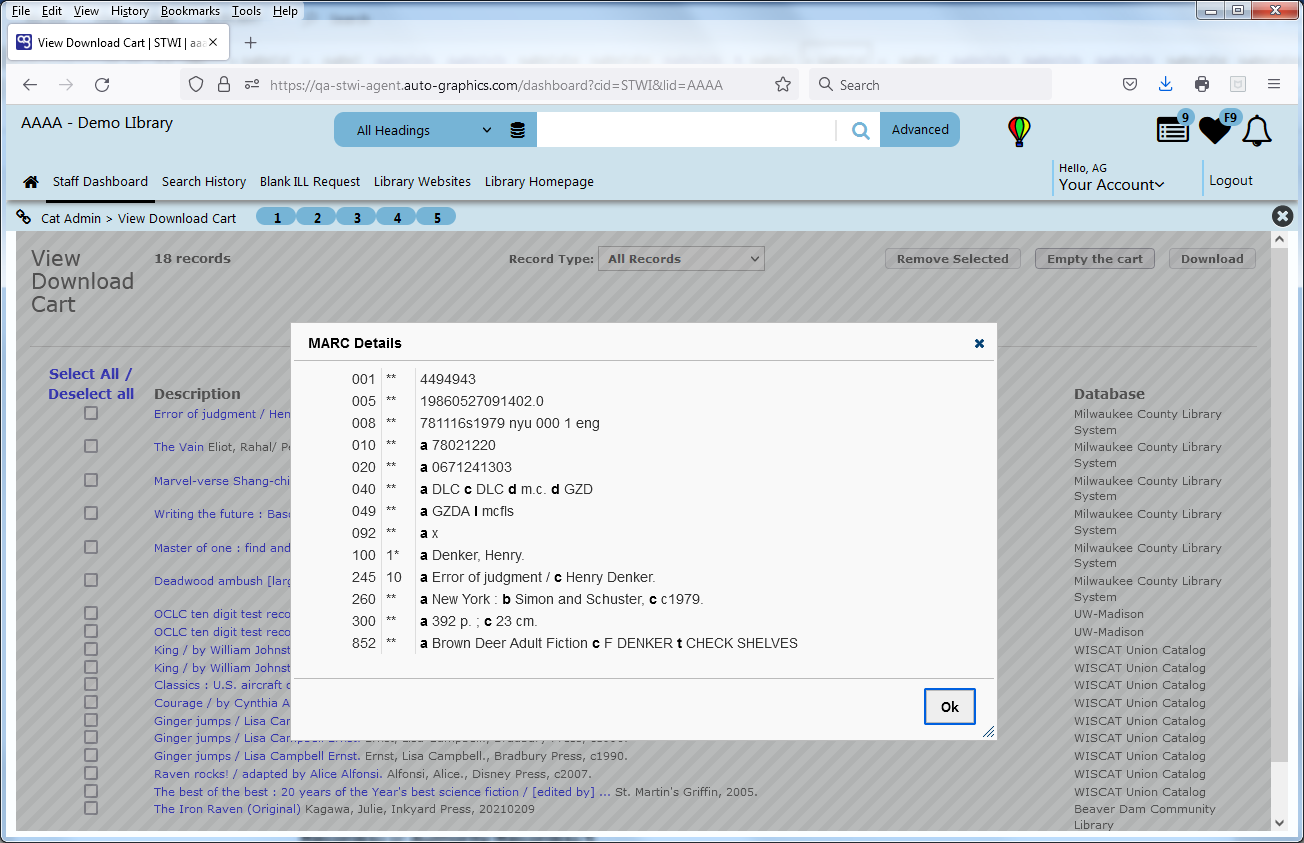Open the heart favorites icon
The height and width of the screenshot is (843, 1304).
click(1216, 129)
